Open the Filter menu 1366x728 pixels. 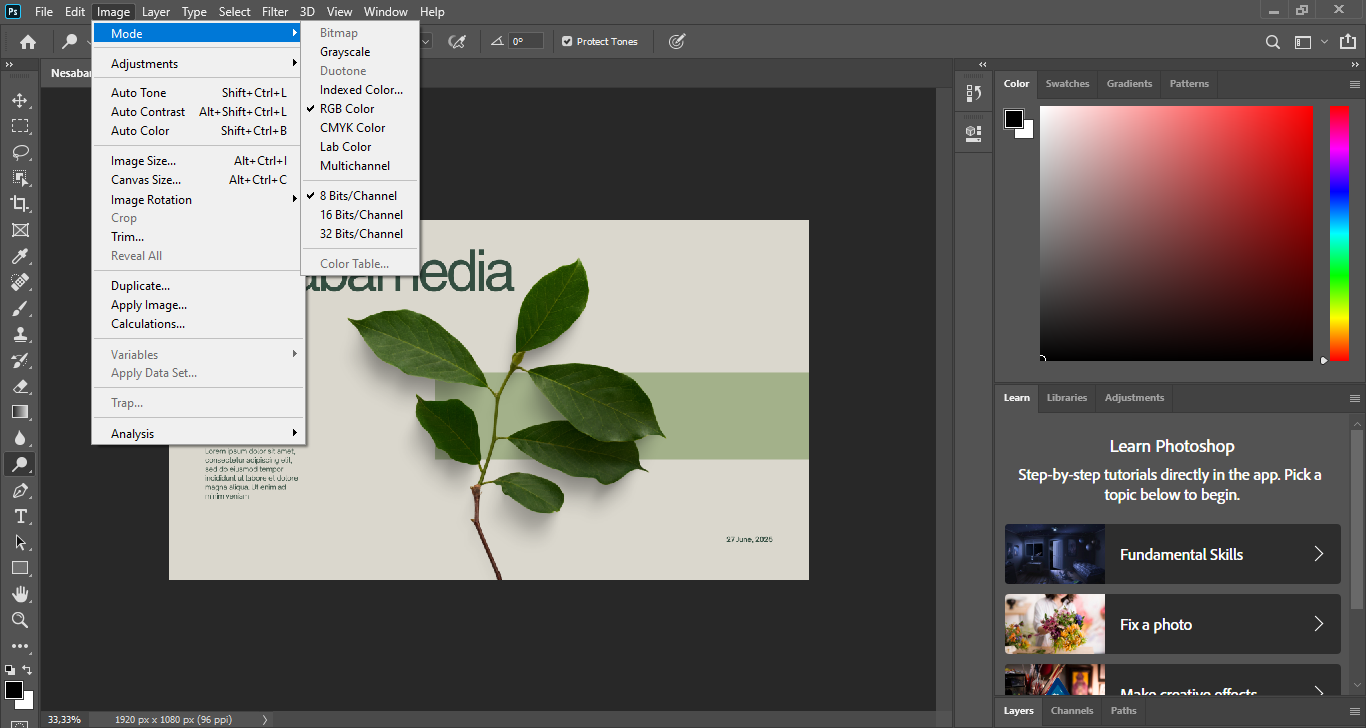pyautogui.click(x=275, y=12)
